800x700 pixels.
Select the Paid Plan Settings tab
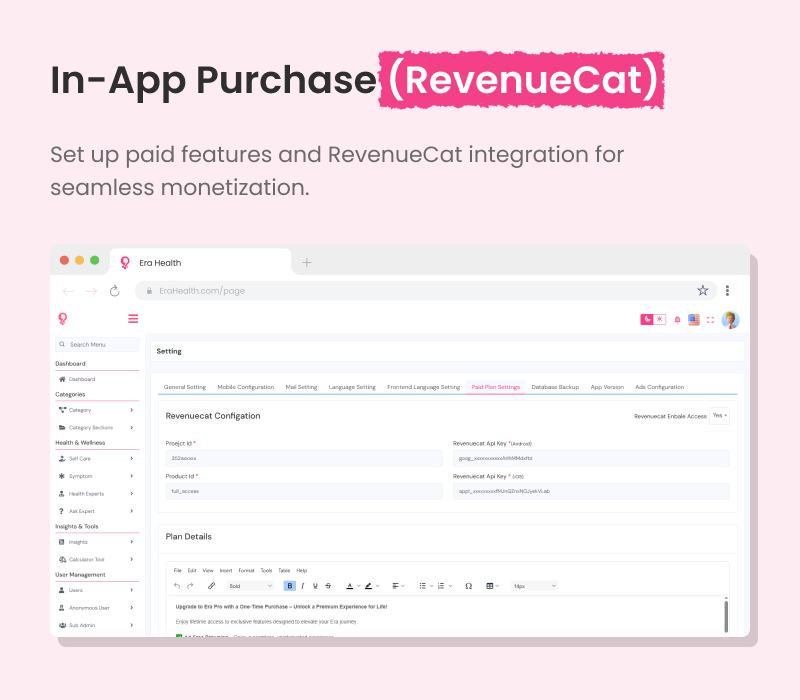click(495, 387)
